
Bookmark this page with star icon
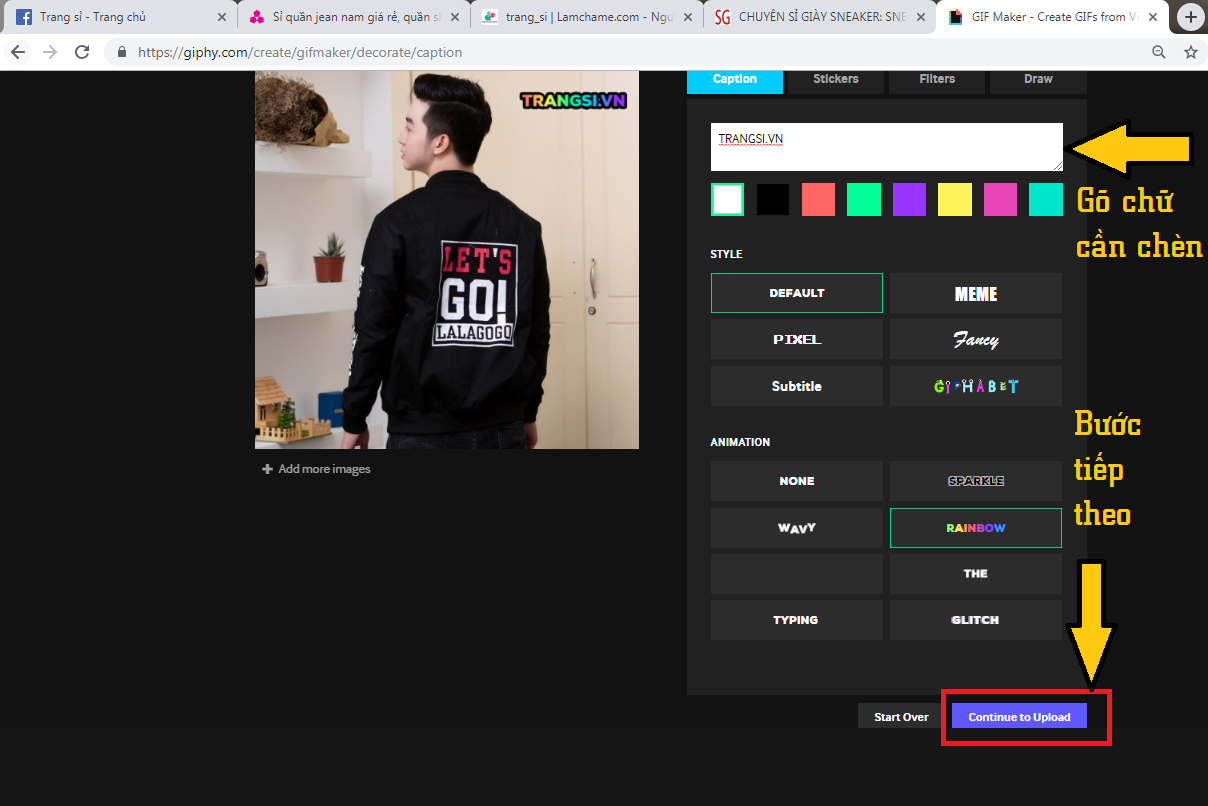(x=1190, y=52)
